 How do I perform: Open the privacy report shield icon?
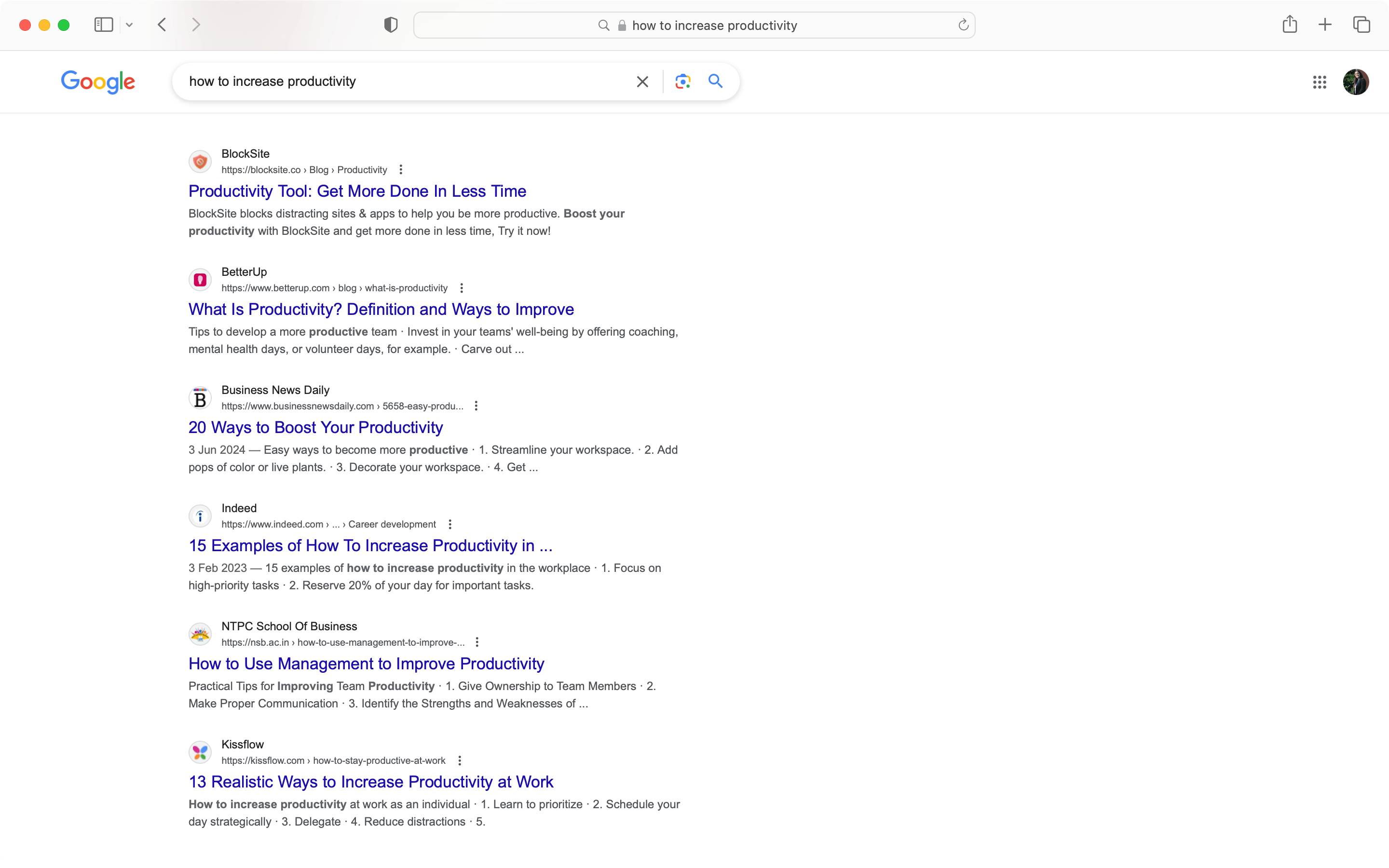391,25
